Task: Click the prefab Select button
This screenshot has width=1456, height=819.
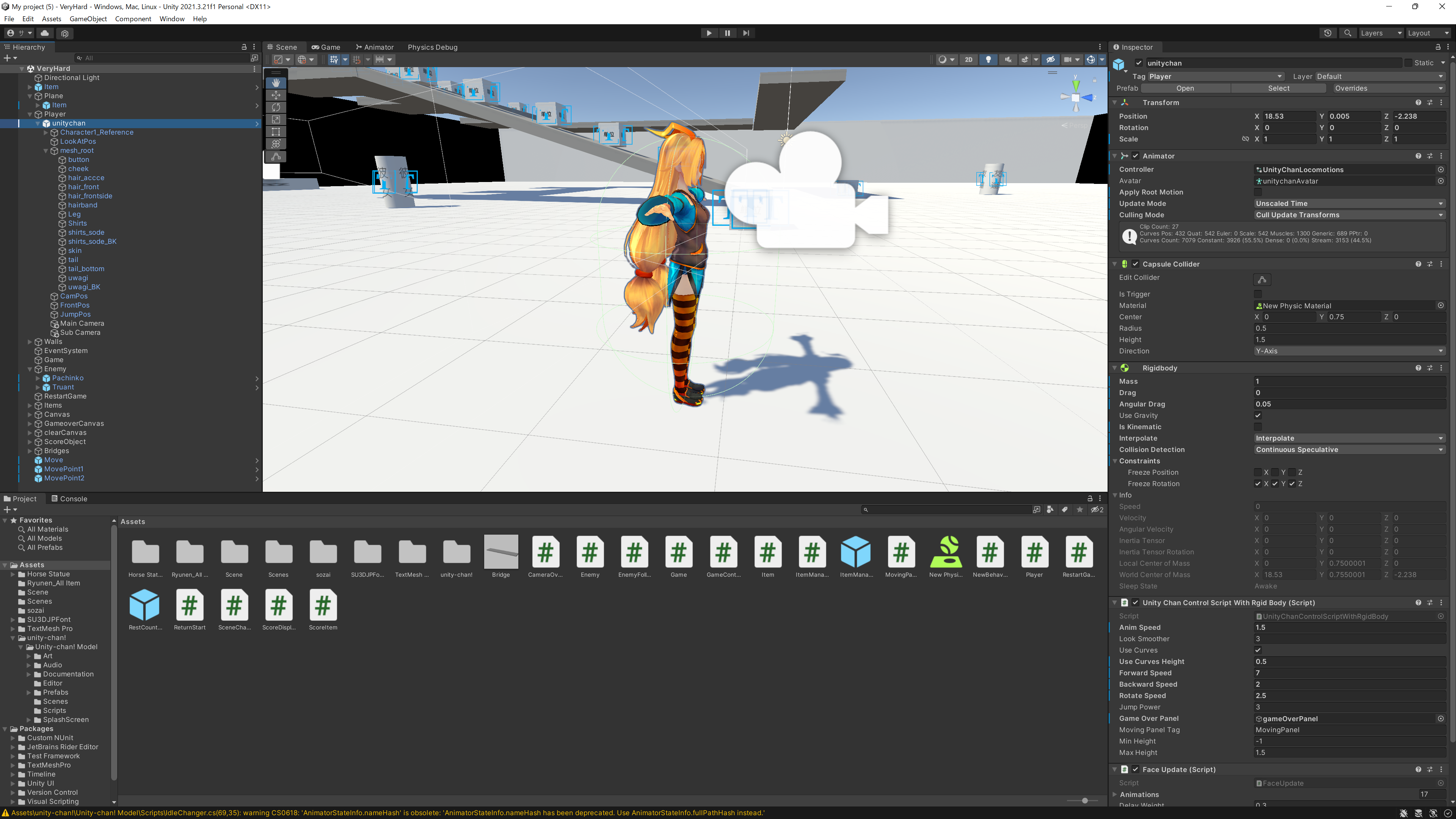Action: coord(1279,88)
